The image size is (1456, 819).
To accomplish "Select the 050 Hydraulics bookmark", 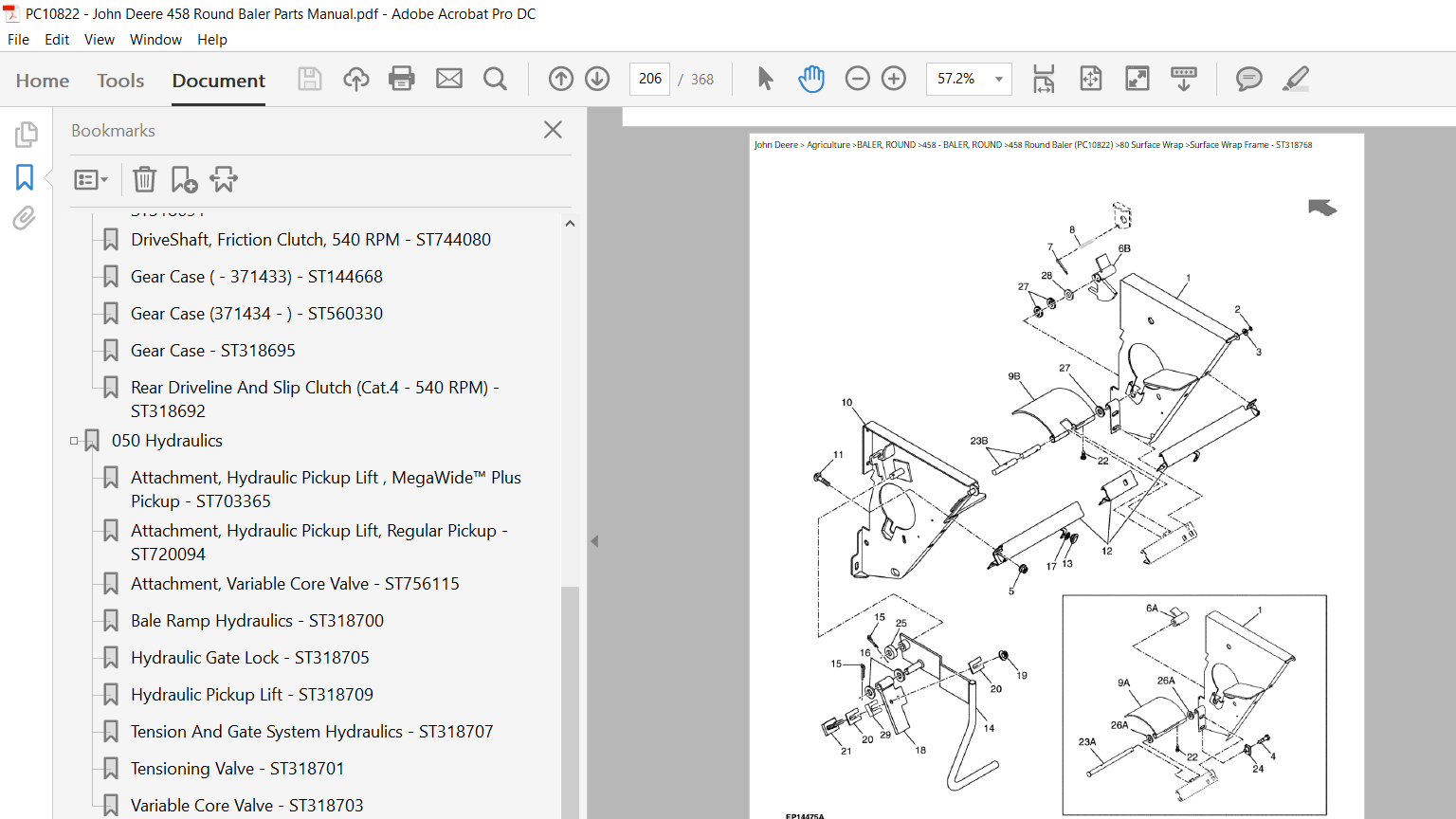I will click(x=167, y=441).
